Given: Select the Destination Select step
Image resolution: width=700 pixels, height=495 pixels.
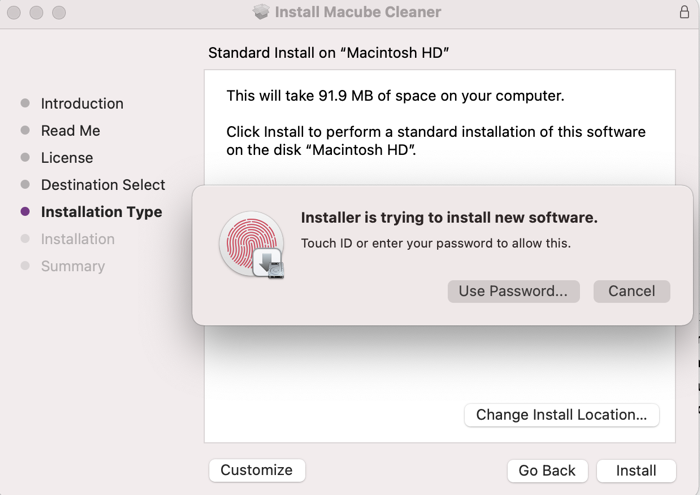Looking at the screenshot, I should (103, 185).
